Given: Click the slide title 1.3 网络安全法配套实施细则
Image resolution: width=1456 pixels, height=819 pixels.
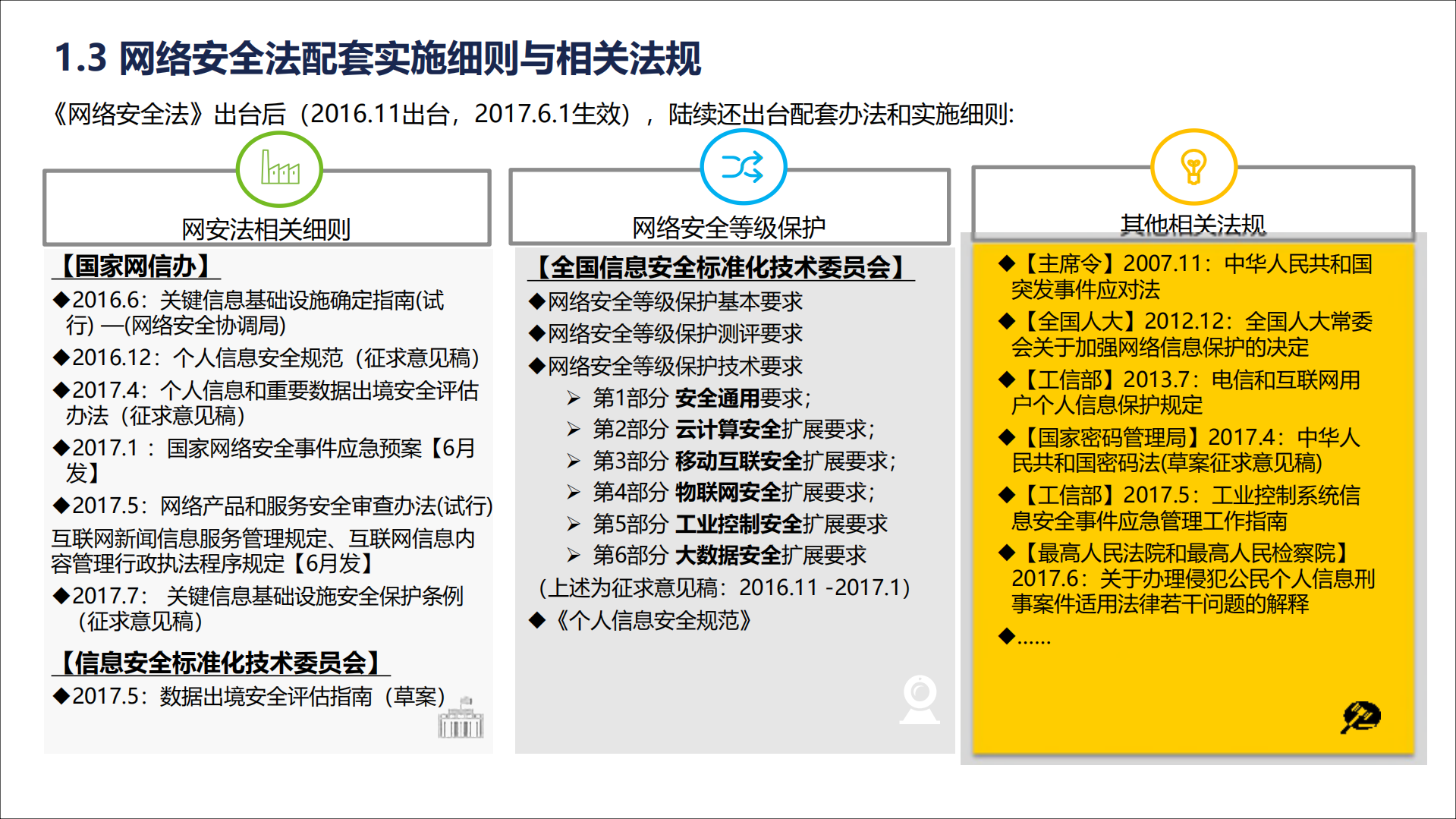Looking at the screenshot, I should coord(379,57).
